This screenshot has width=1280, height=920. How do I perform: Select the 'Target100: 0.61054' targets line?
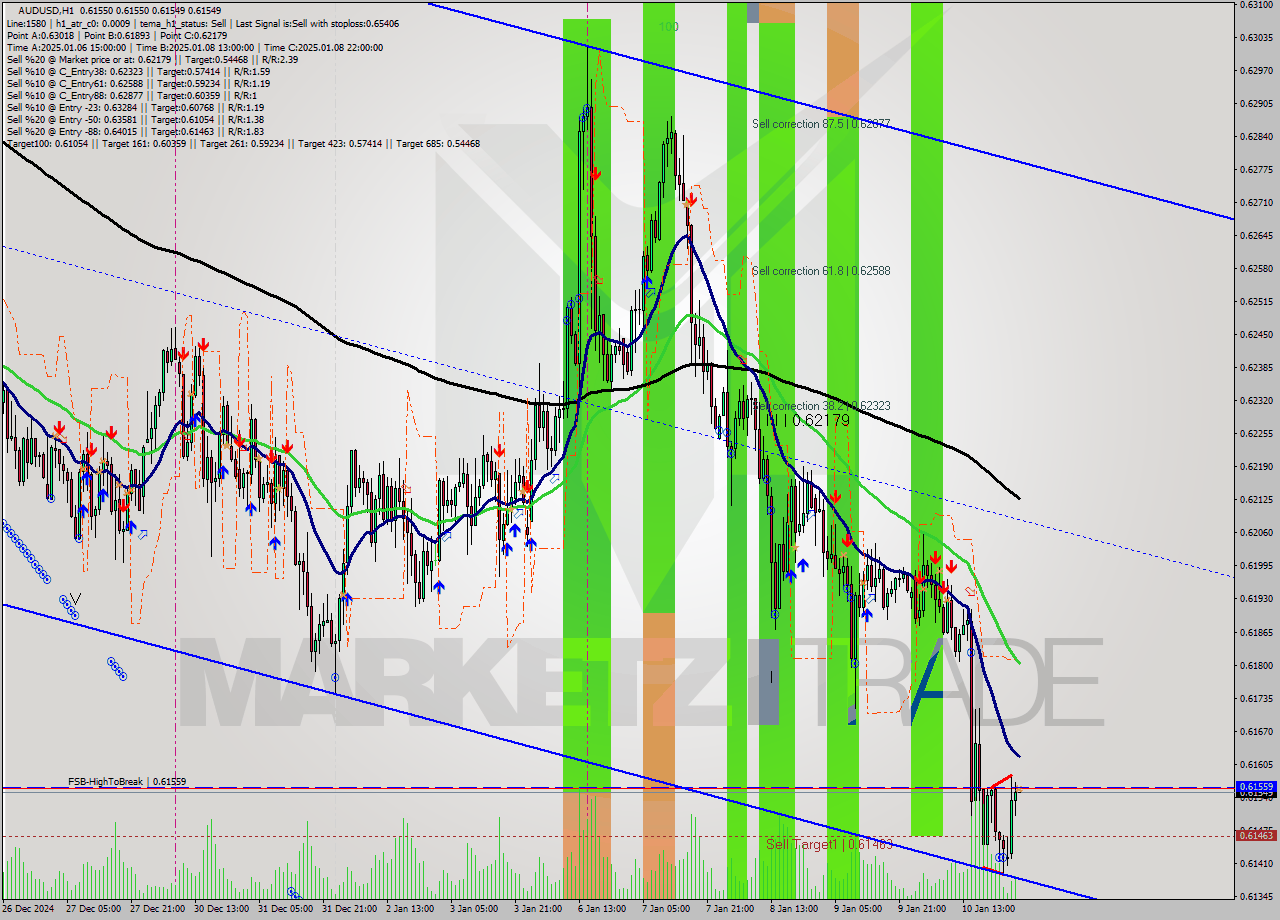point(243,143)
